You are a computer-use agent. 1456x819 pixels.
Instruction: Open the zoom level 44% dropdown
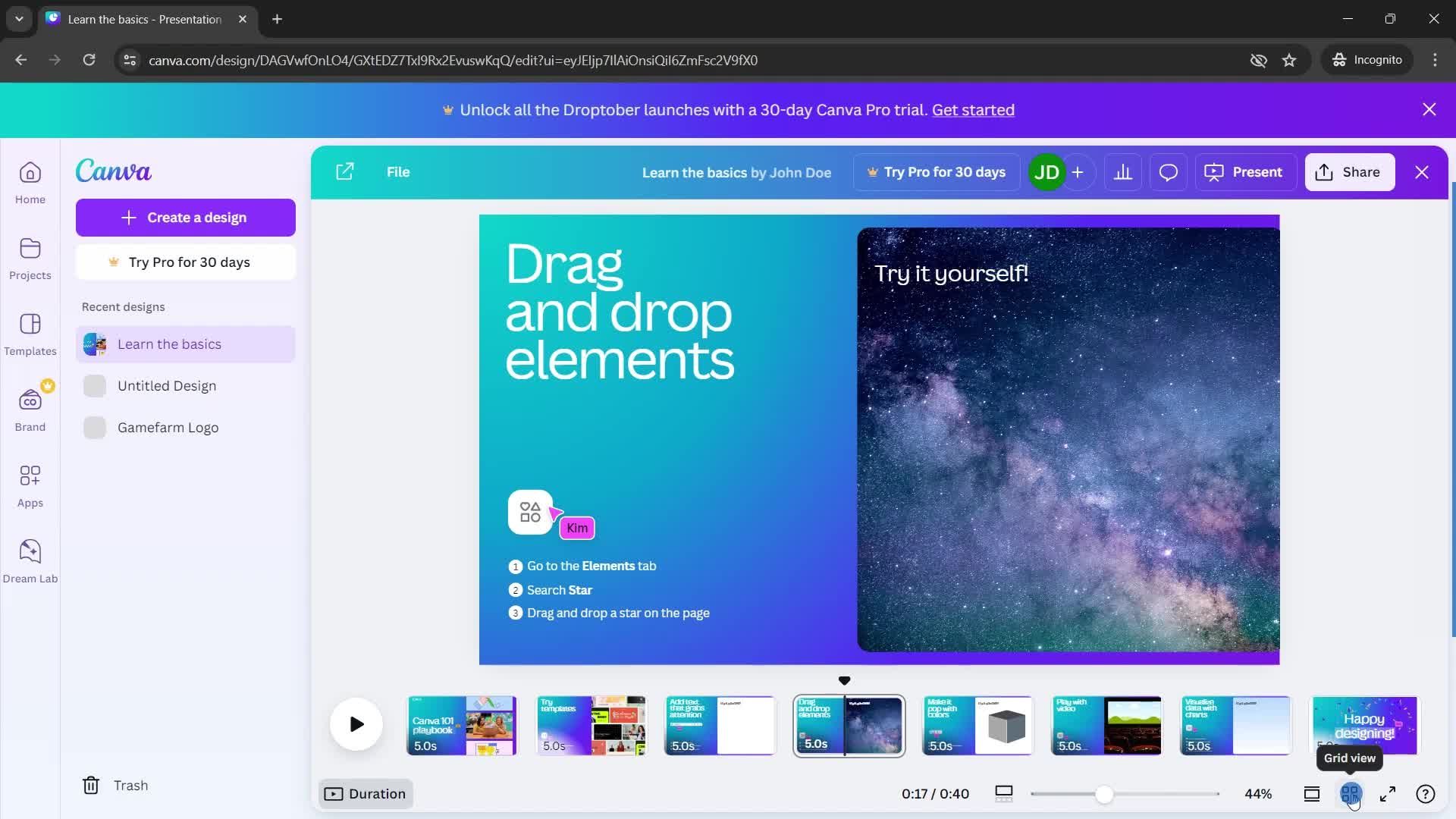[1257, 793]
